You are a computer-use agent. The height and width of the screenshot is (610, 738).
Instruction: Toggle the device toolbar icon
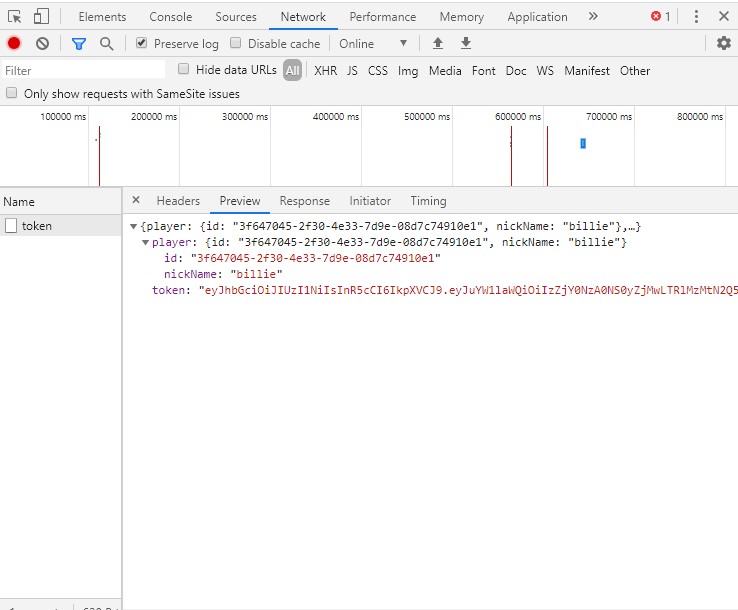click(x=41, y=16)
